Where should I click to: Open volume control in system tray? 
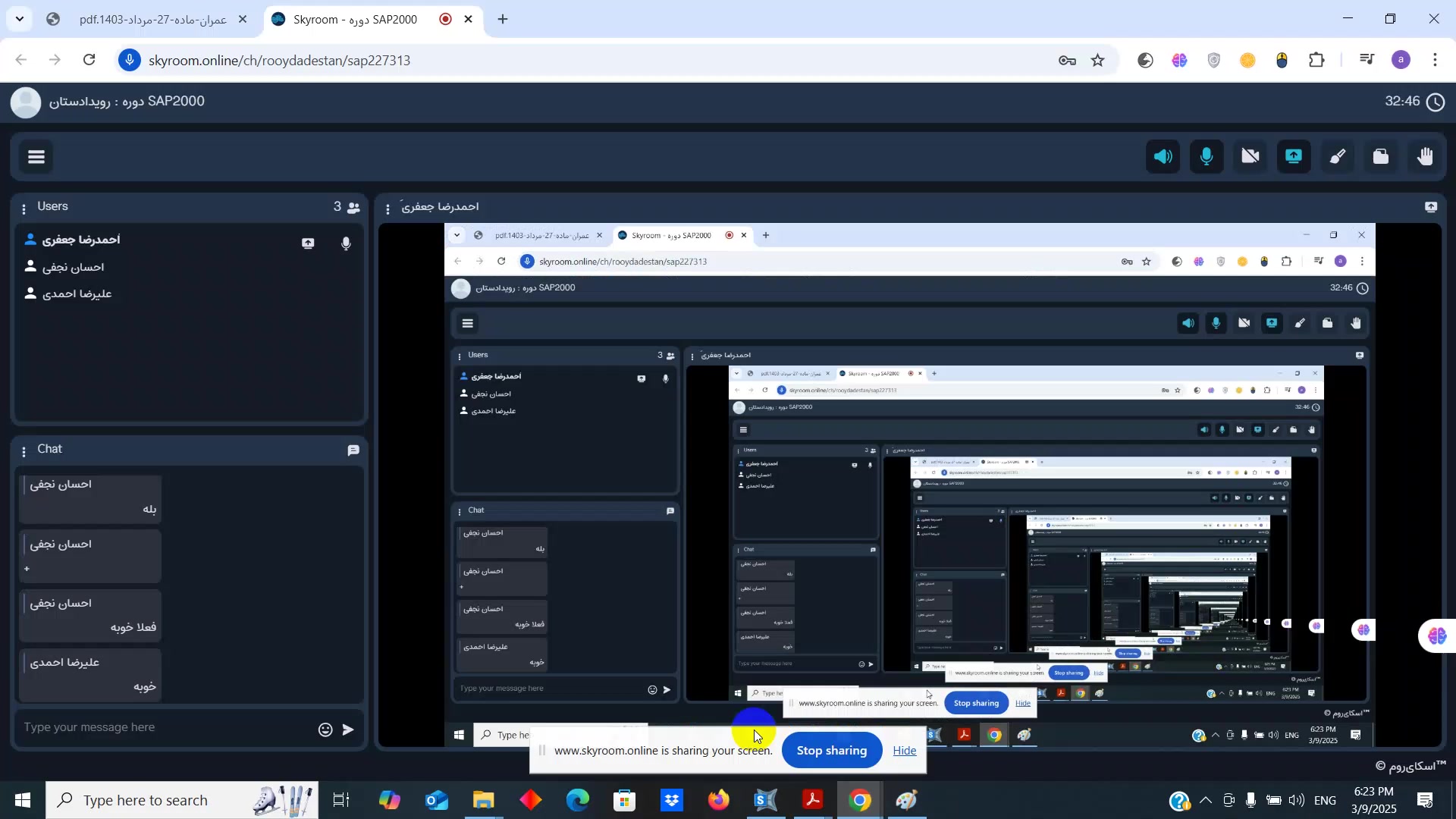(x=1297, y=801)
